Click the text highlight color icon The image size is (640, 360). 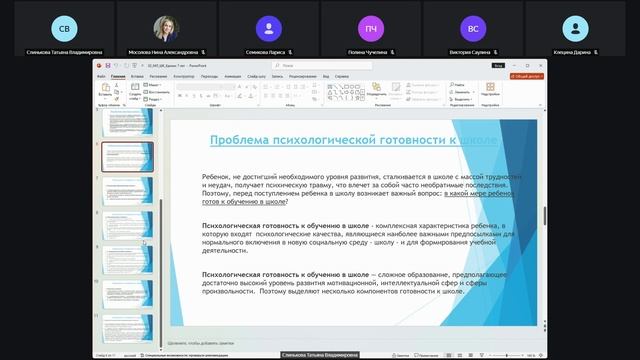coord(239,96)
